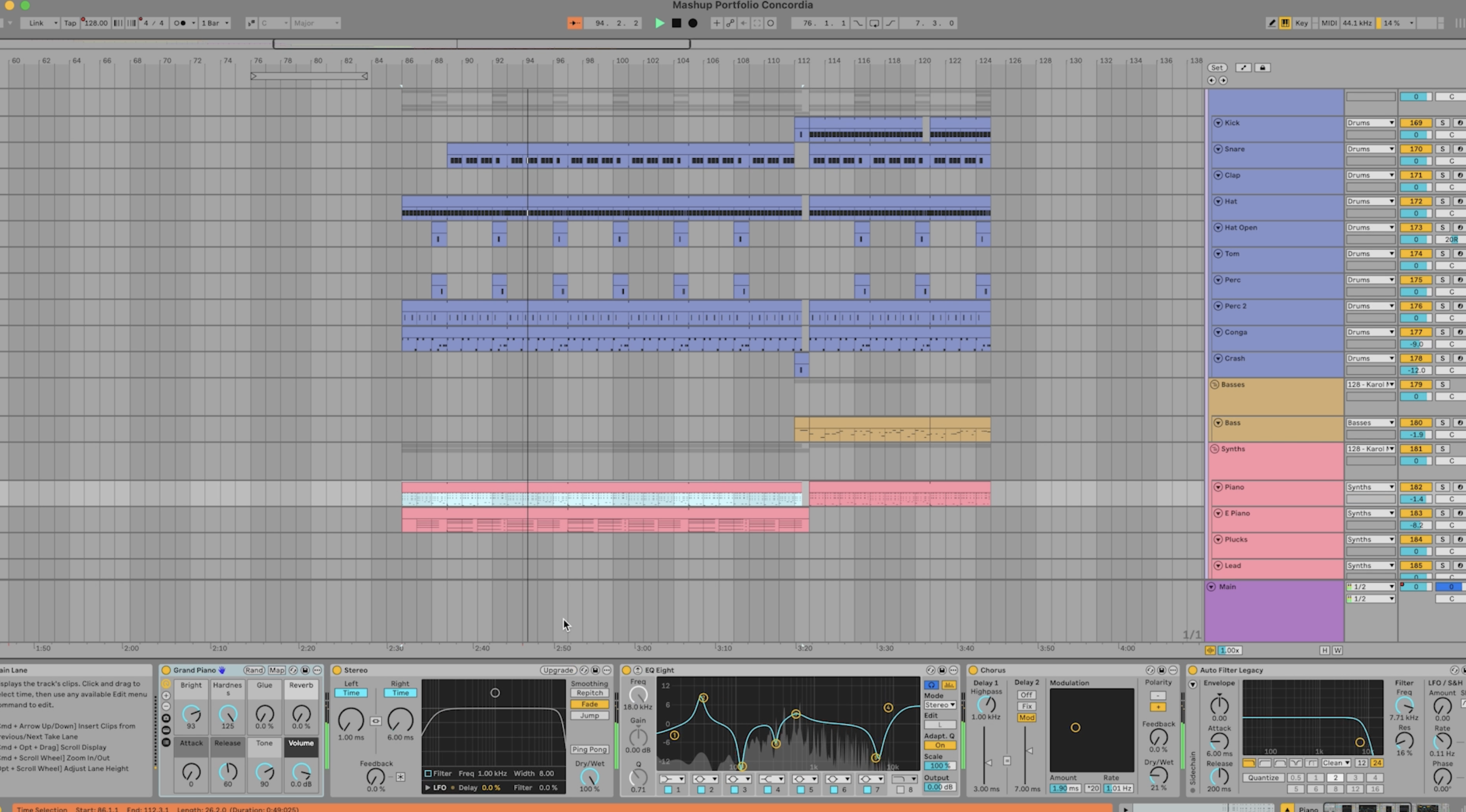The height and width of the screenshot is (812, 1466).
Task: Select Ping Pong mode in delay device
Action: [589, 749]
